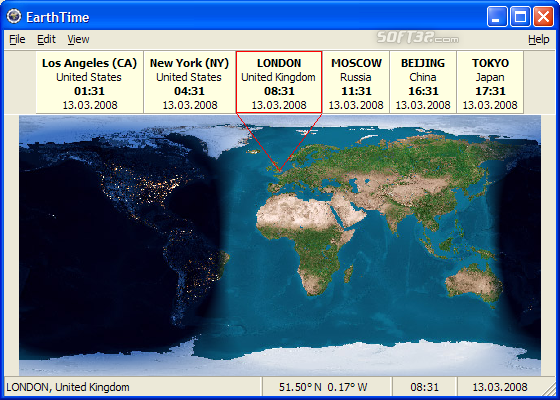
Task: Select the LONDON clock panel
Action: click(279, 82)
